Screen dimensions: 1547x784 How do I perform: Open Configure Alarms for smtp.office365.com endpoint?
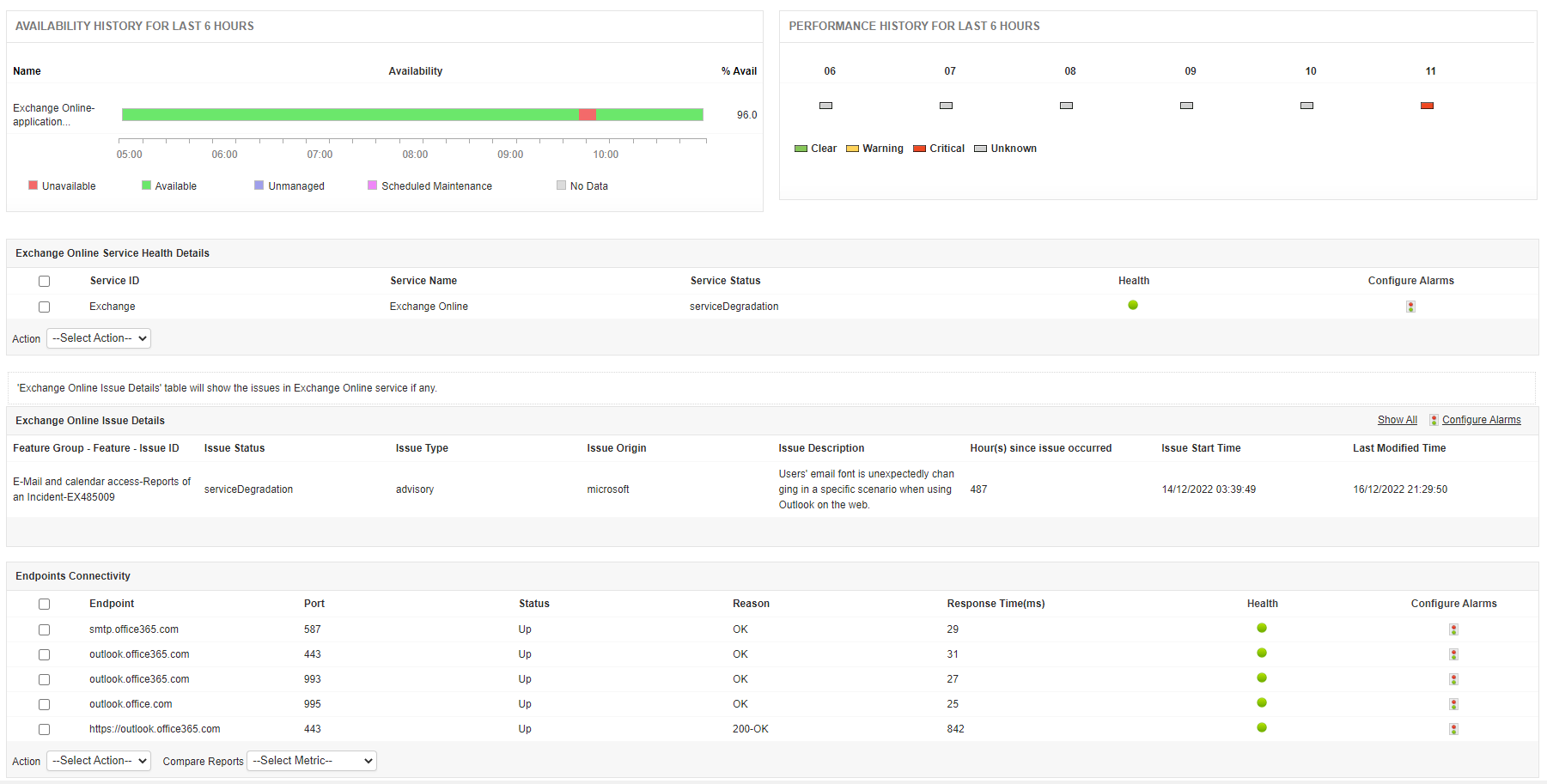(x=1453, y=629)
